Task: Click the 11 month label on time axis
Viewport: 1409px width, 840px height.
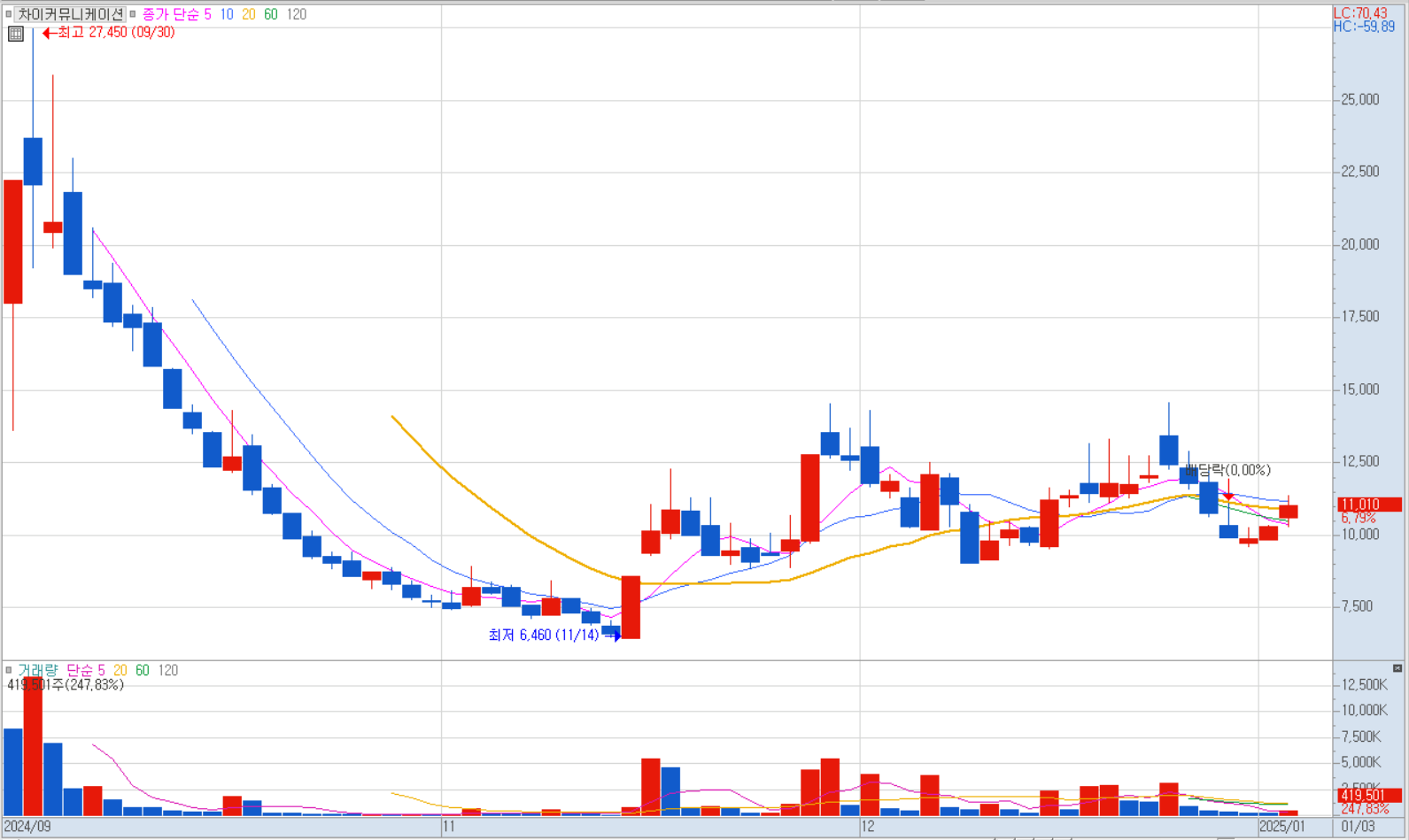Action: pos(449,827)
